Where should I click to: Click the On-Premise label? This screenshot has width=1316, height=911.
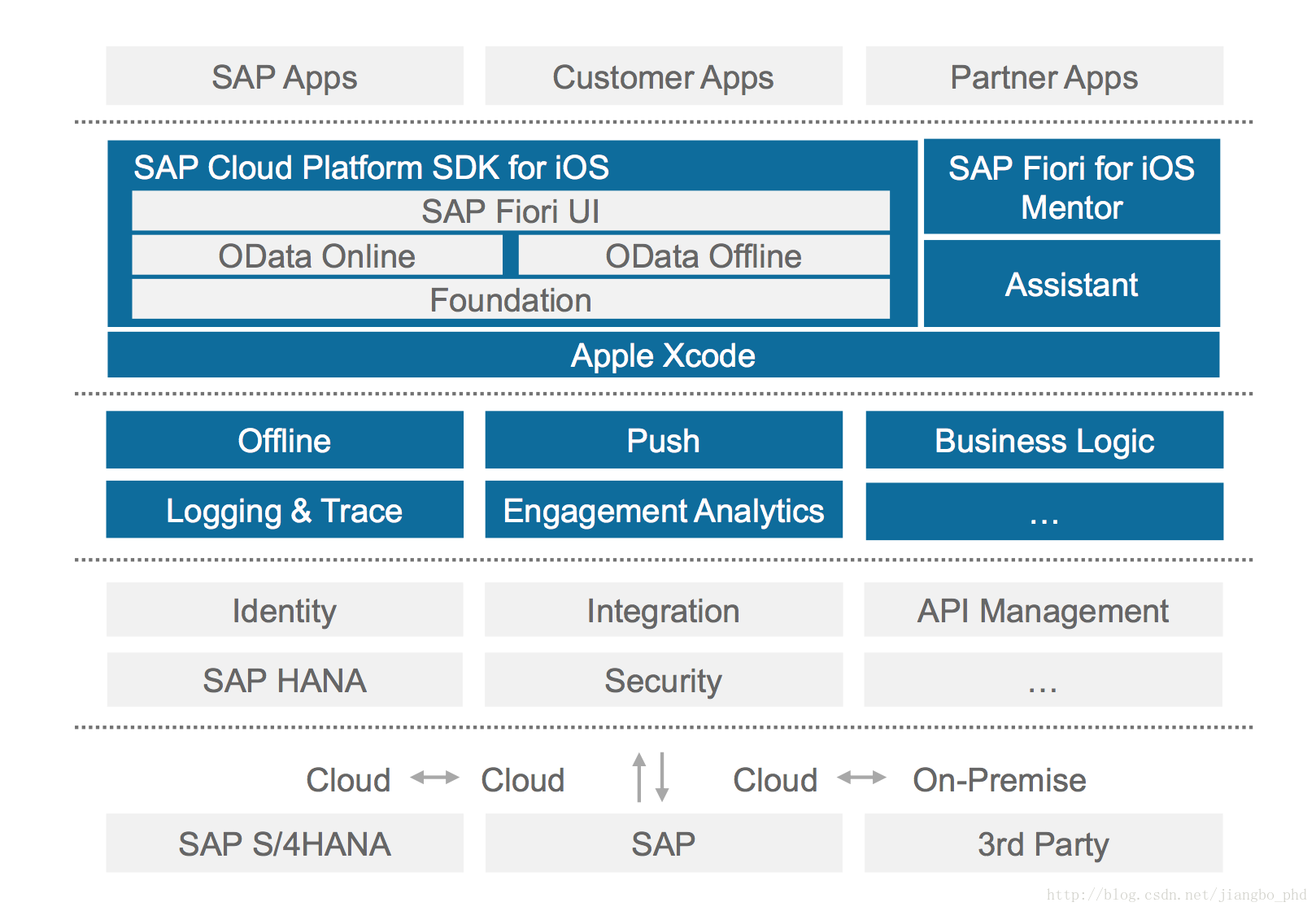coord(1000,780)
